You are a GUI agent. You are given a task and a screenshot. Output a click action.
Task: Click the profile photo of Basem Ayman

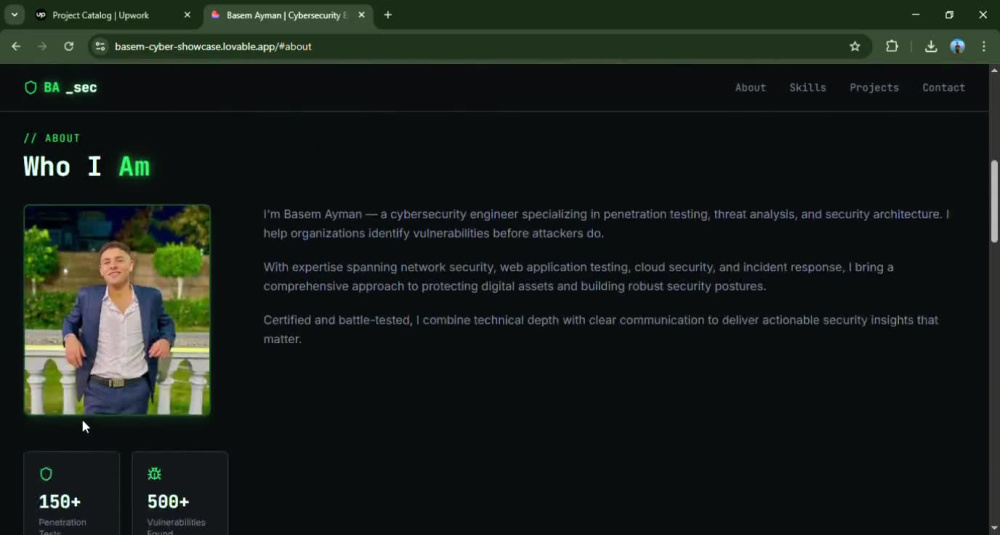tap(117, 310)
